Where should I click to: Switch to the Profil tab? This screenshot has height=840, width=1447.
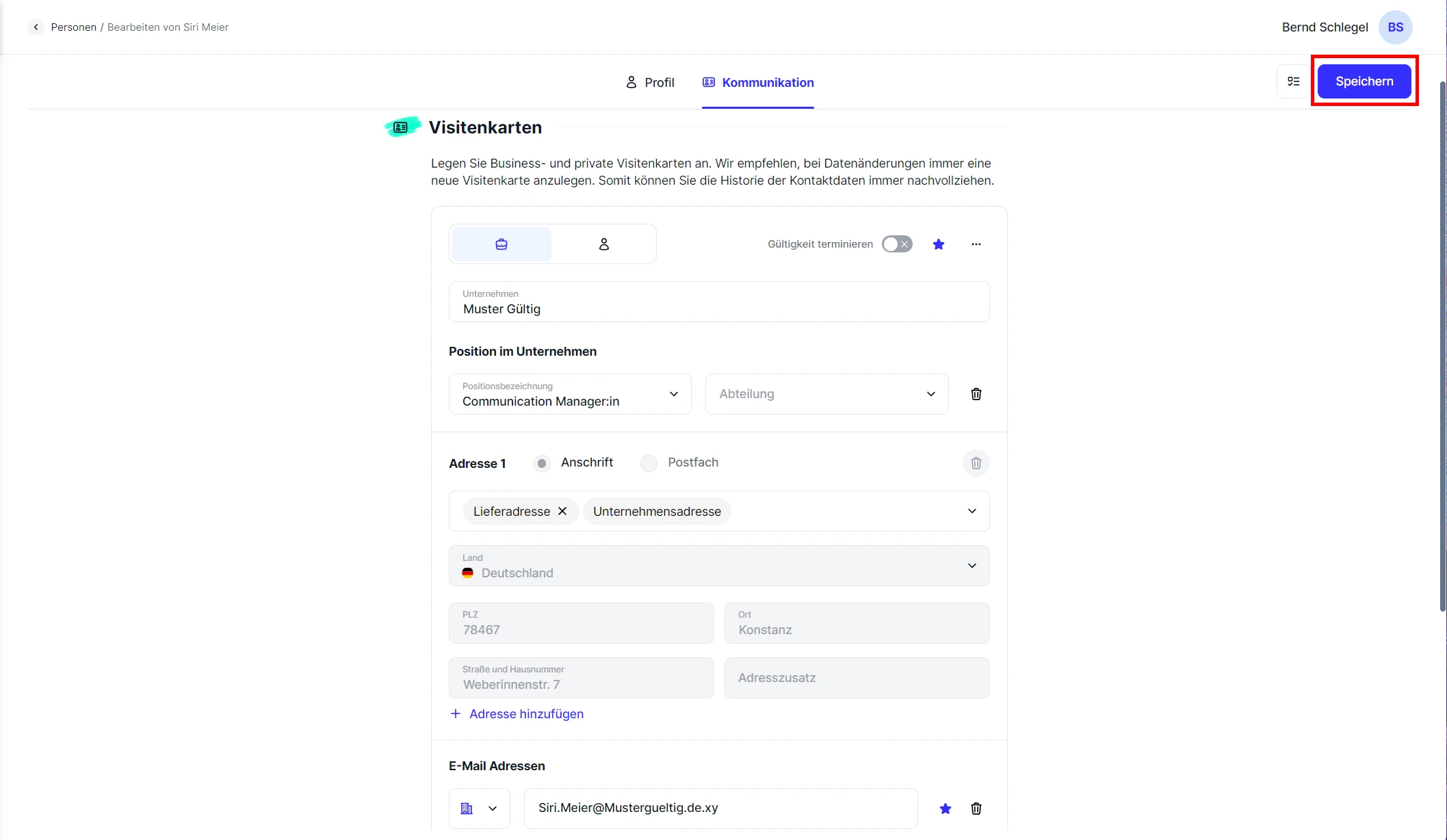click(650, 83)
